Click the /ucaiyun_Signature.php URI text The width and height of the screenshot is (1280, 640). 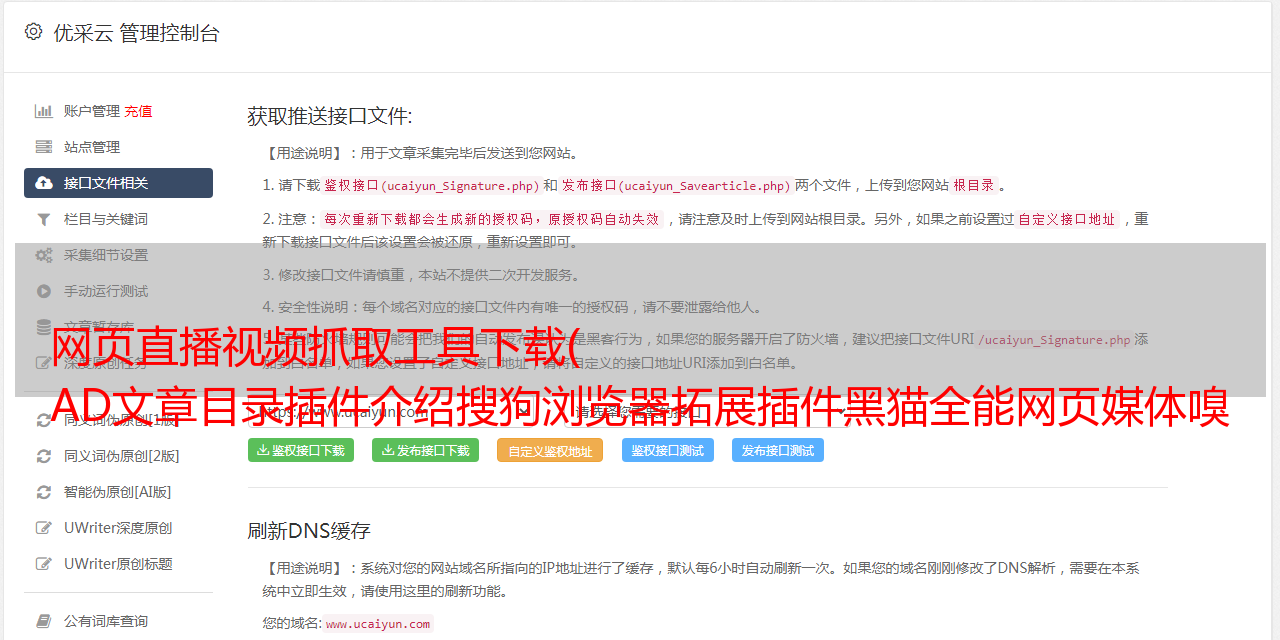coord(1055,339)
